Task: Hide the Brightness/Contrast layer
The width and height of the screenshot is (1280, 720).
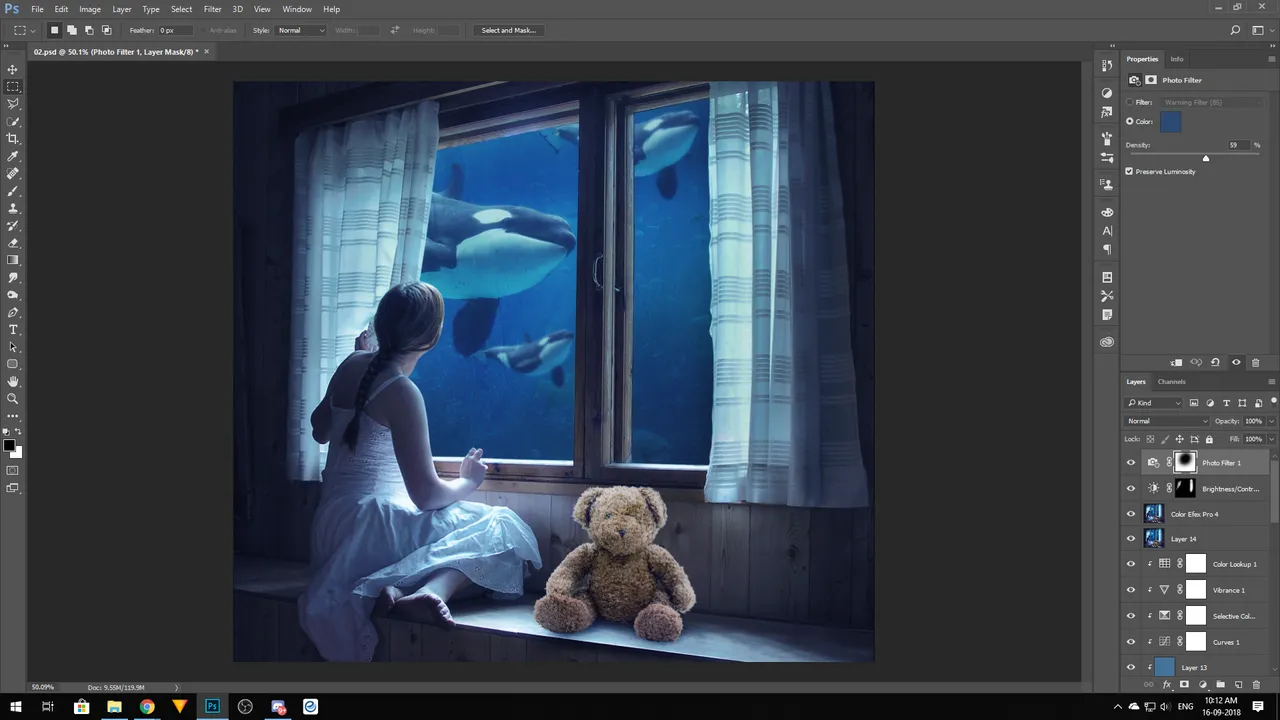Action: point(1131,488)
